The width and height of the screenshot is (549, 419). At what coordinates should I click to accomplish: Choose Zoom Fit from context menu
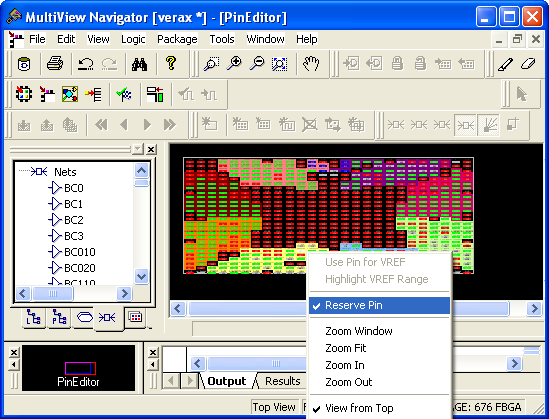click(379, 348)
